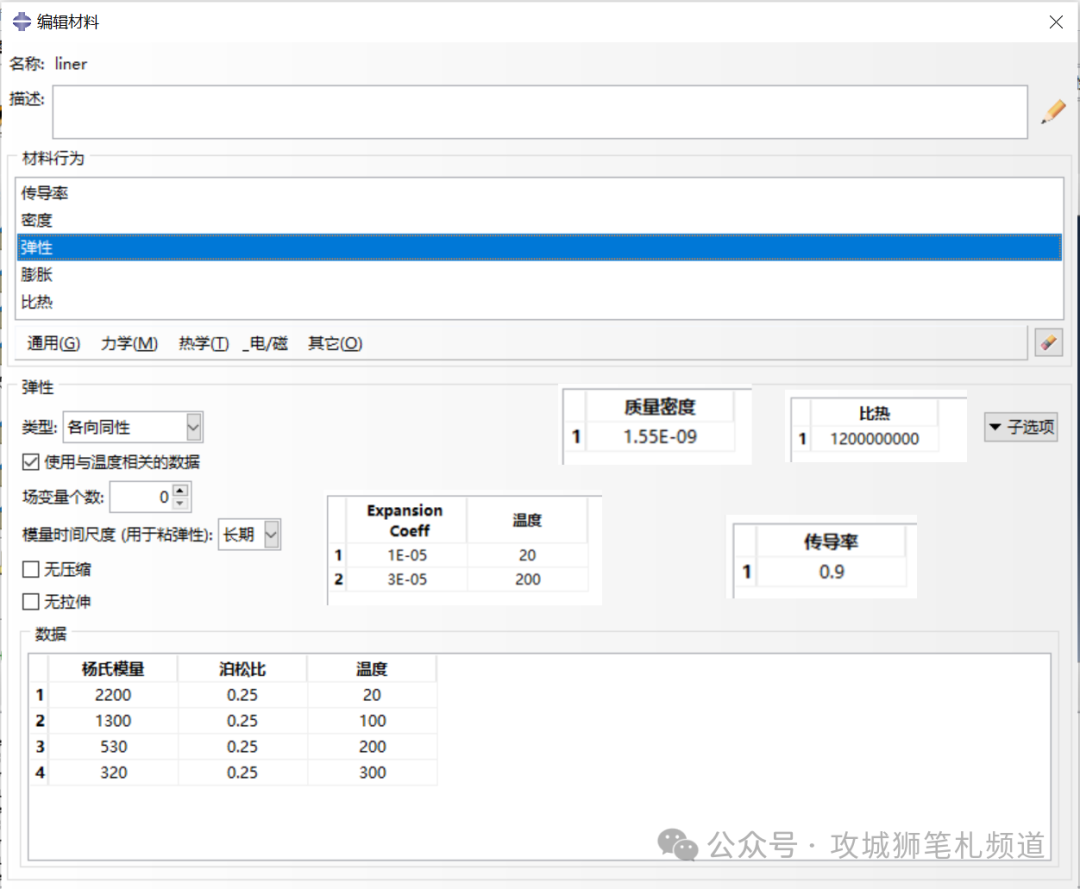
Task: Click the material name liner
Action: (71, 64)
